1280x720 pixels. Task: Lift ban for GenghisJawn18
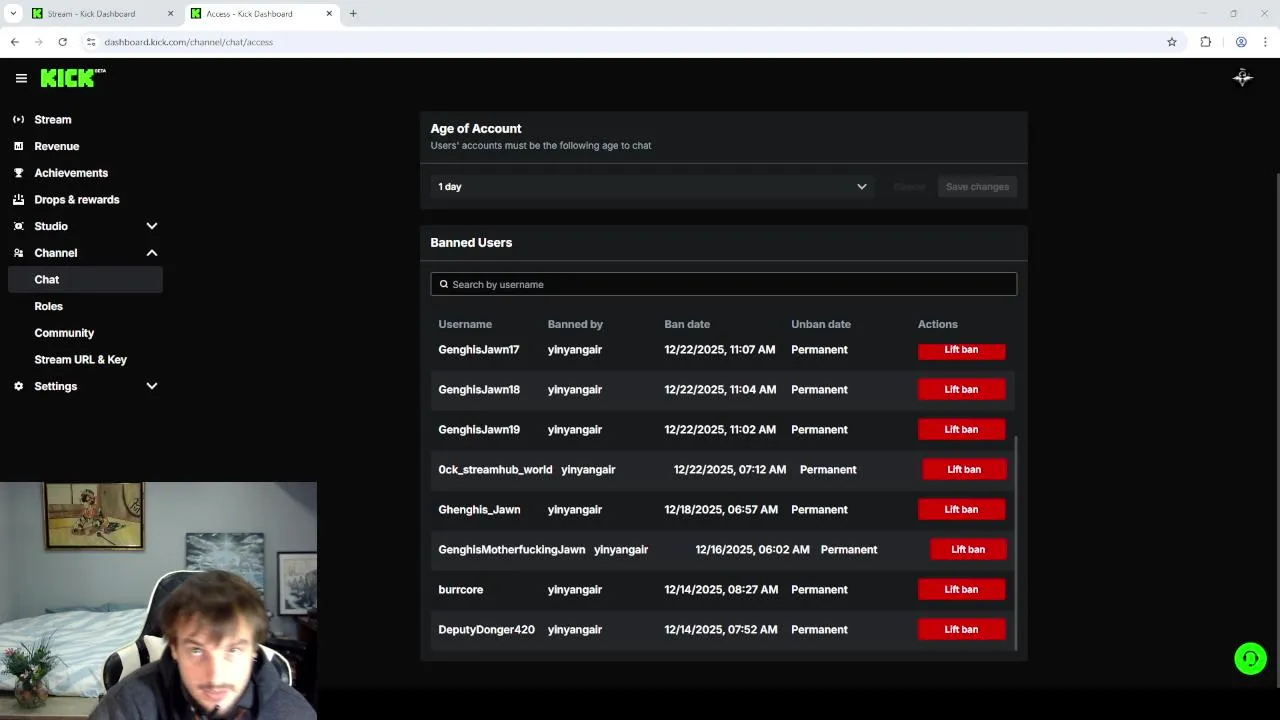(x=961, y=389)
